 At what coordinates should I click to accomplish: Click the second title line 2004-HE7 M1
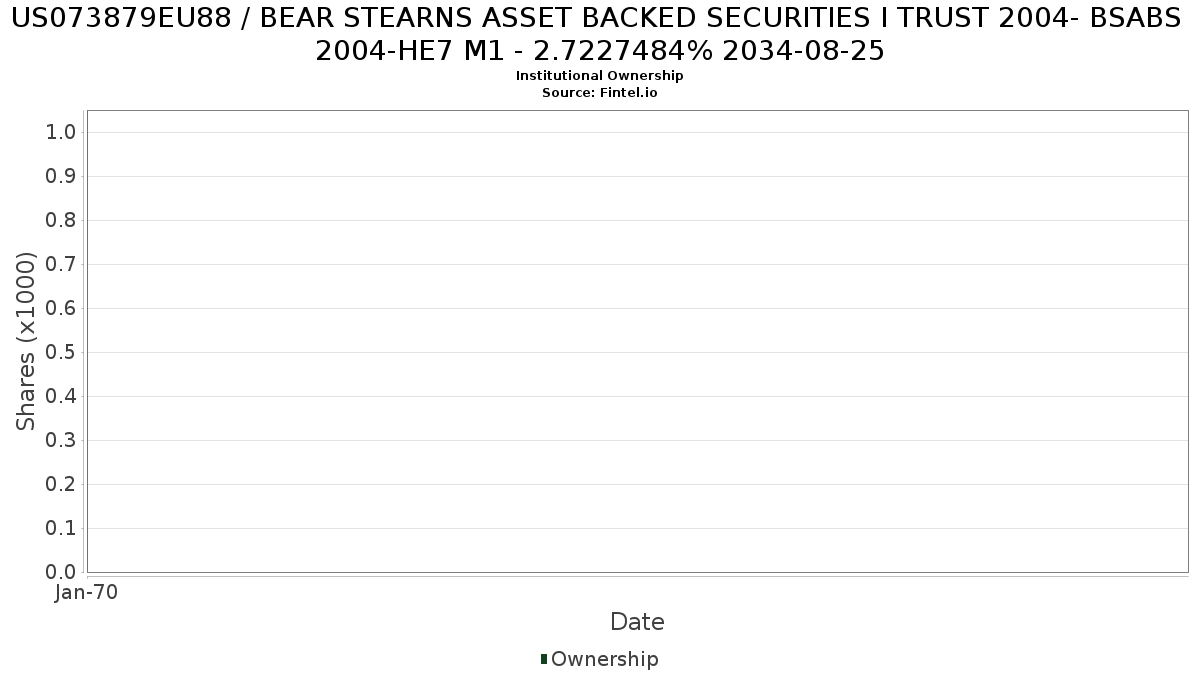pos(600,51)
